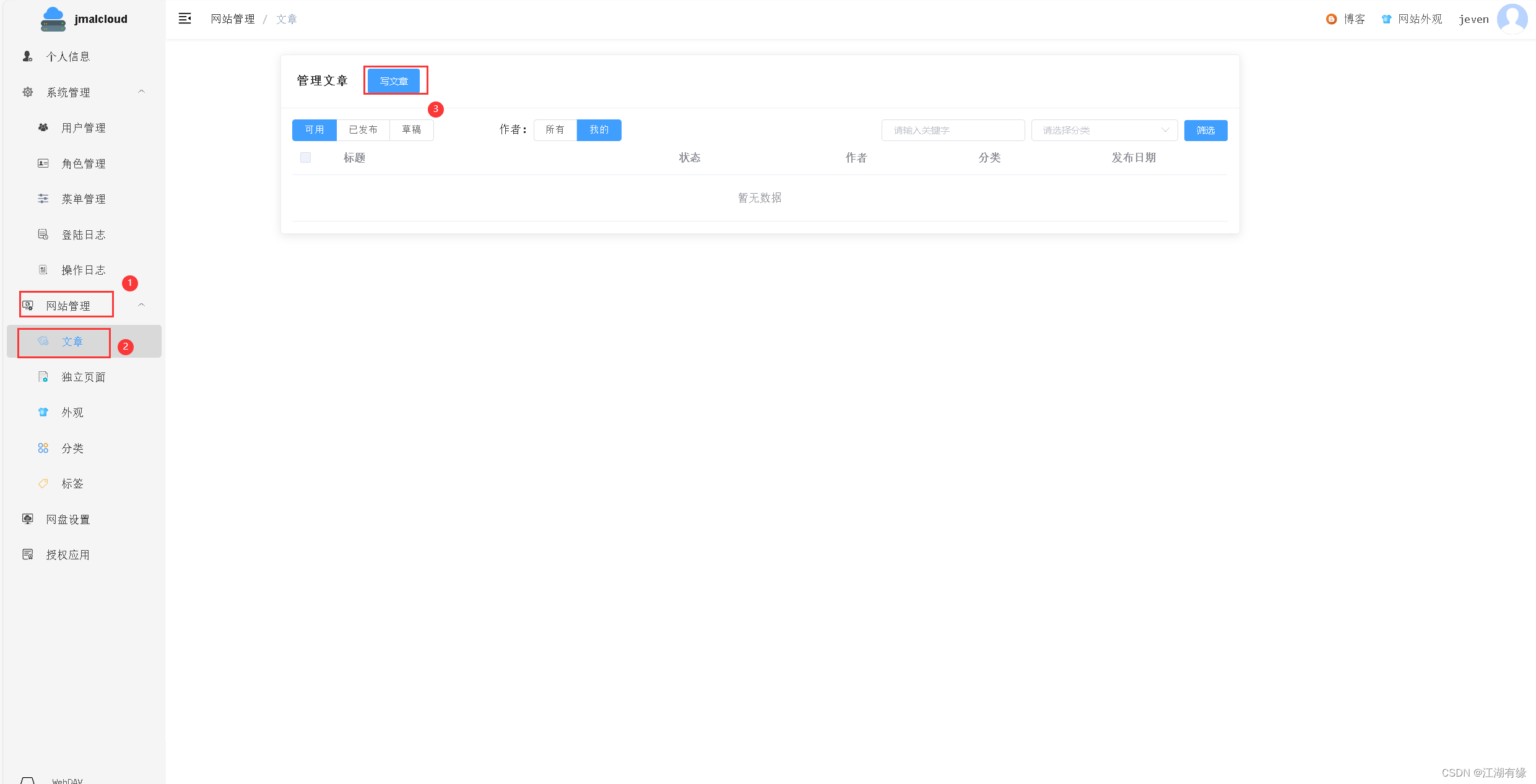The image size is (1536, 784).
Task: Select the 所有 author filter
Action: pyautogui.click(x=555, y=130)
